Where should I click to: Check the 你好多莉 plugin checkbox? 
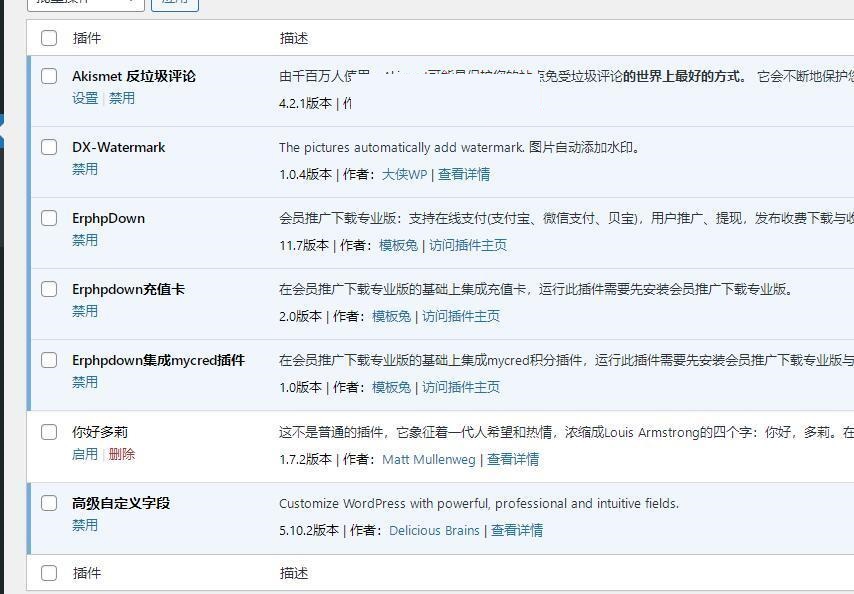[49, 432]
